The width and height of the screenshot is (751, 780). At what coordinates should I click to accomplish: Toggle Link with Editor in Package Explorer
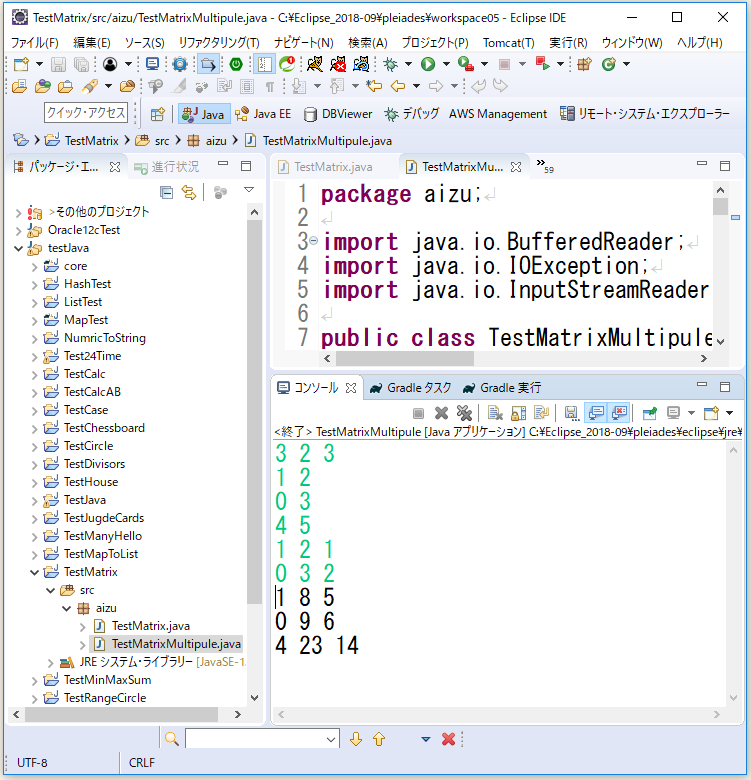click(x=189, y=192)
